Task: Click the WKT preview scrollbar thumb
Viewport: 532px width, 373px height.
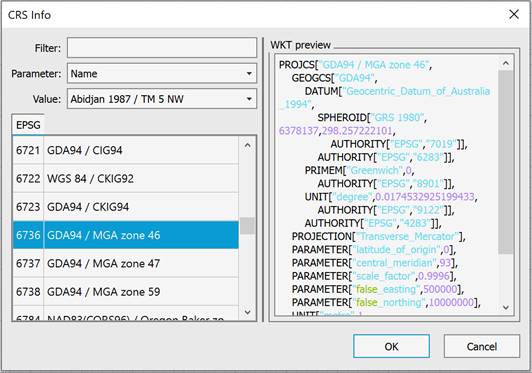Action: point(506,162)
